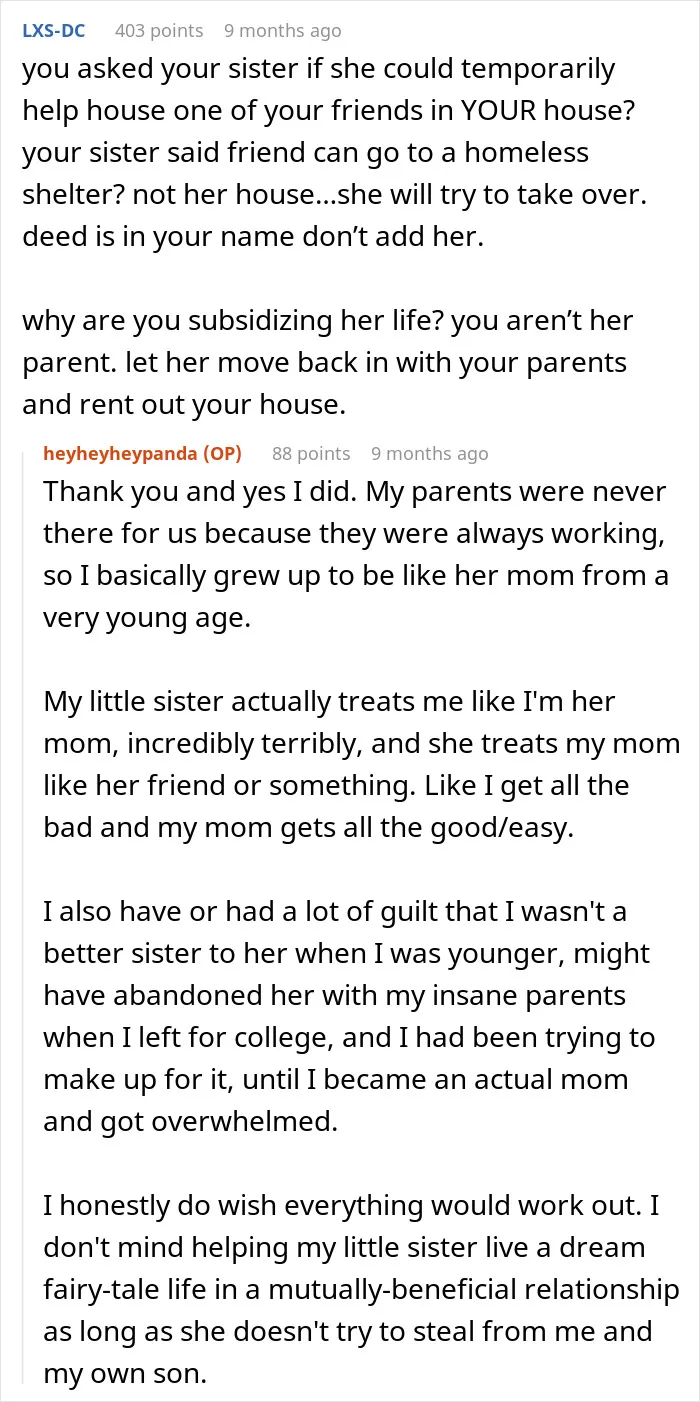This screenshot has width=700, height=1402.
Task: Open the timestamp on heyheyheypanda's reply
Action: 430,453
